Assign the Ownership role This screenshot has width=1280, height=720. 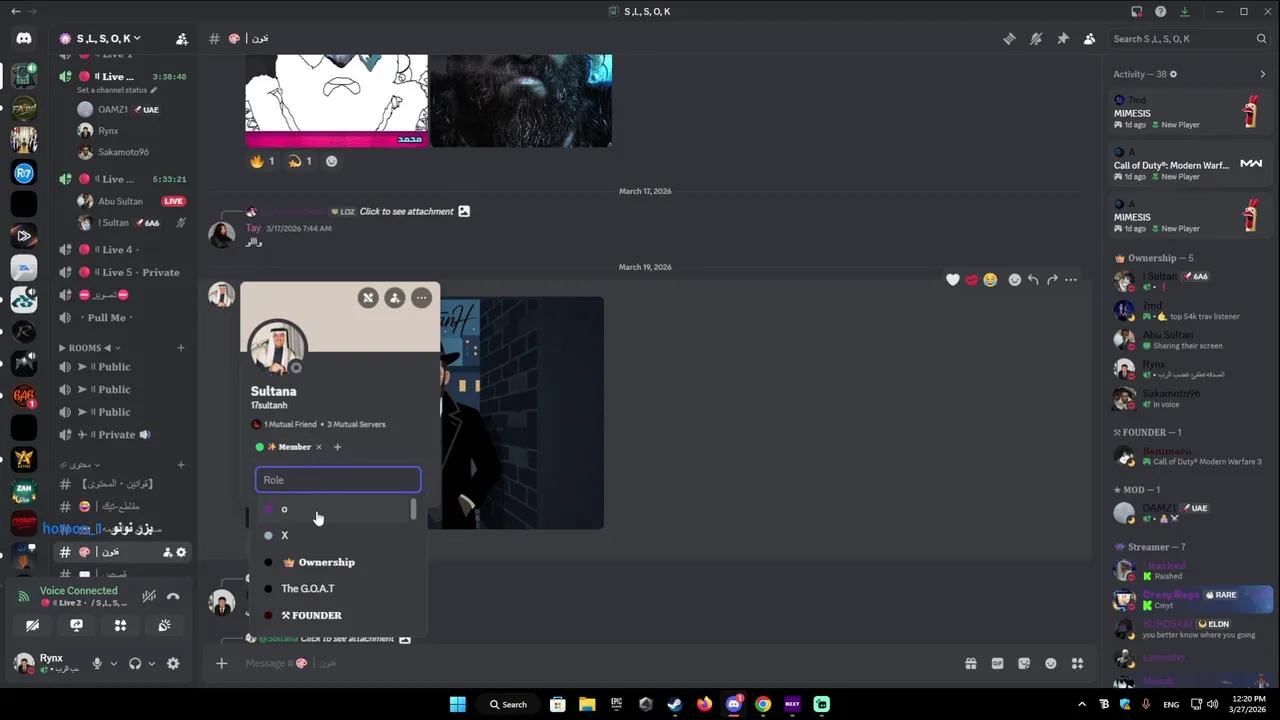point(334,562)
